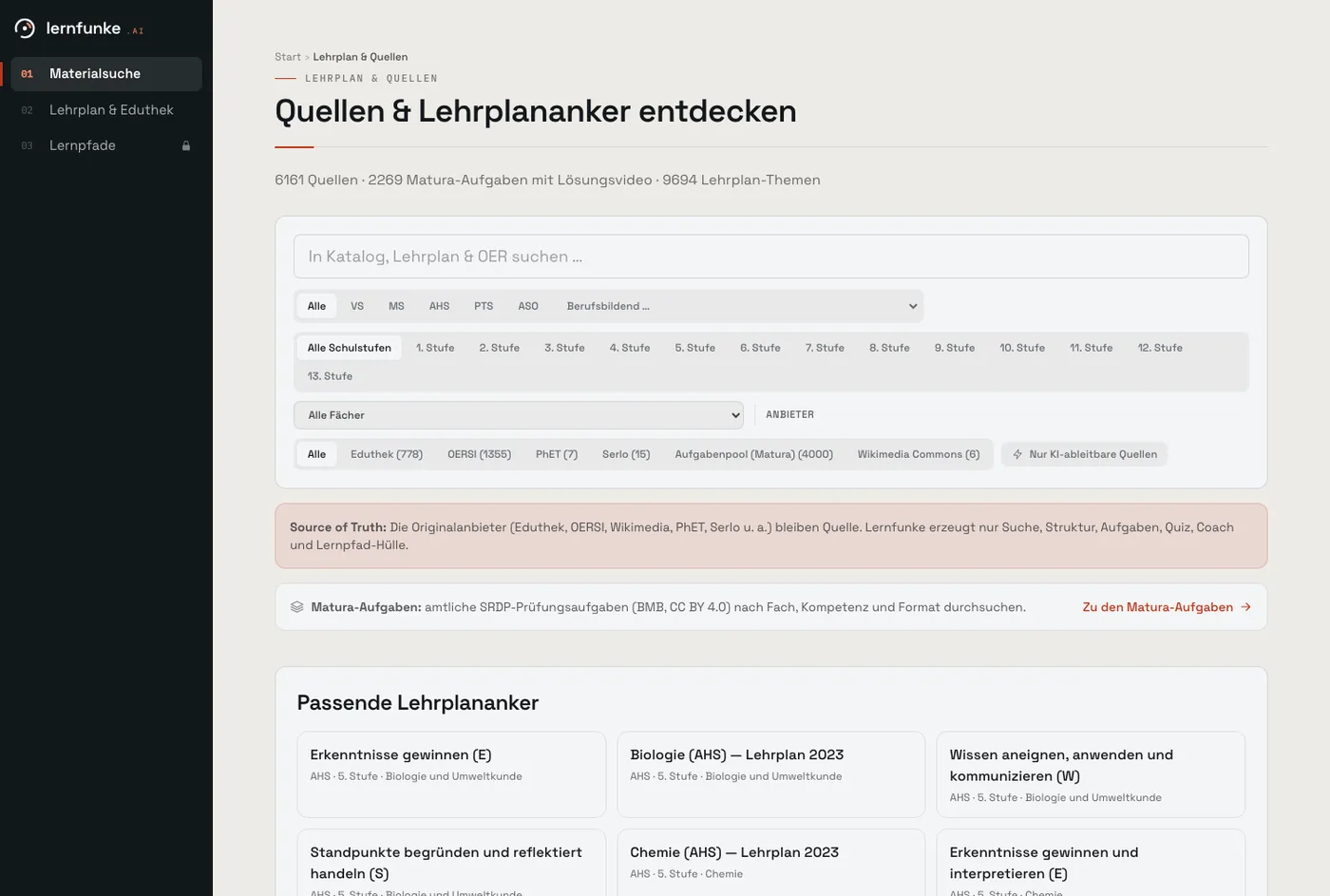
Task: Follow the Zu den Matura-Aufgaben link
Action: (x=1167, y=607)
